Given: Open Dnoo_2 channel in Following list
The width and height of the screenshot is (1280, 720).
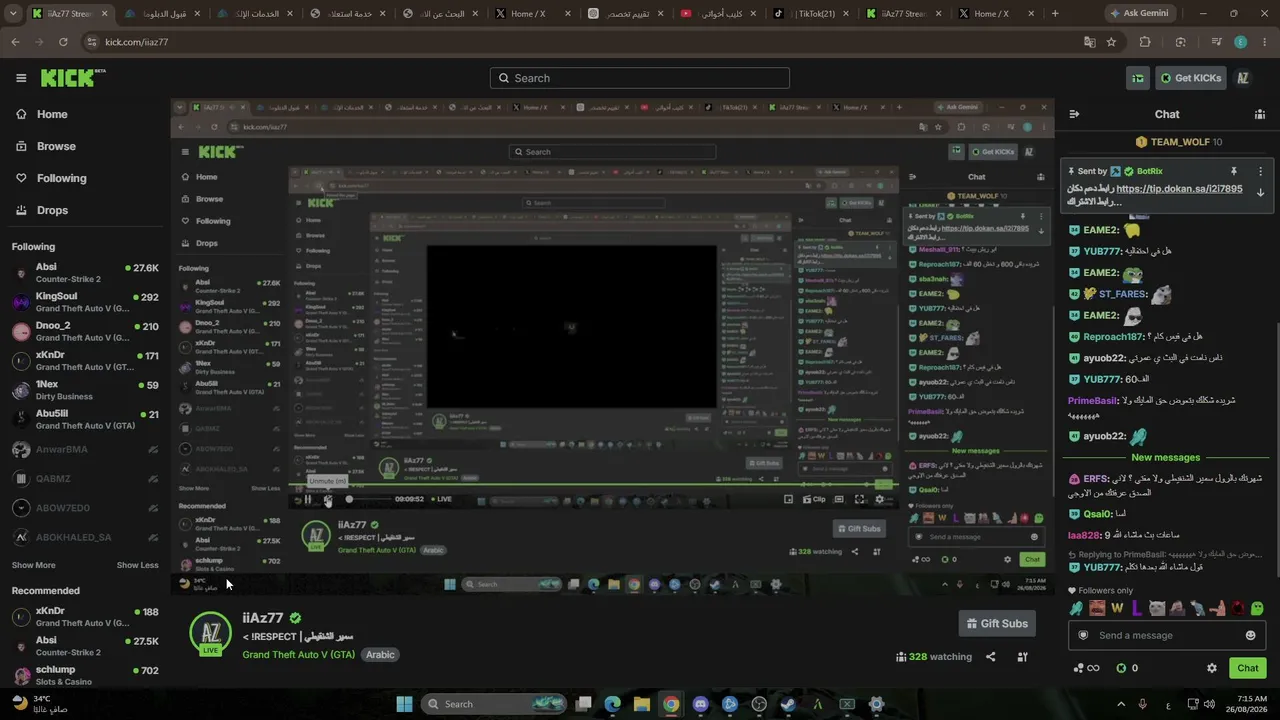Looking at the screenshot, I should tap(85, 332).
